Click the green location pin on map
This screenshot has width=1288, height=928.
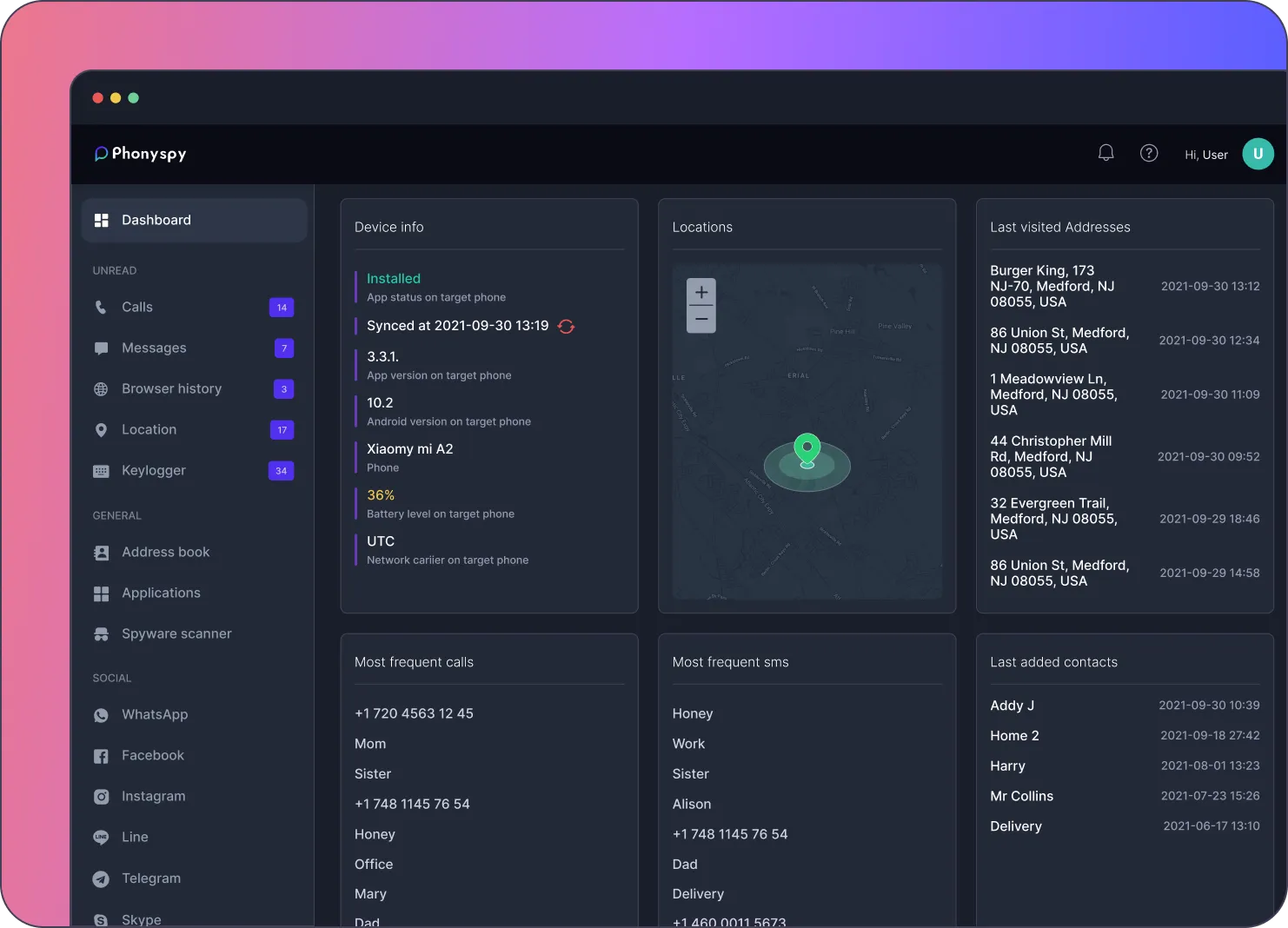pos(807,450)
